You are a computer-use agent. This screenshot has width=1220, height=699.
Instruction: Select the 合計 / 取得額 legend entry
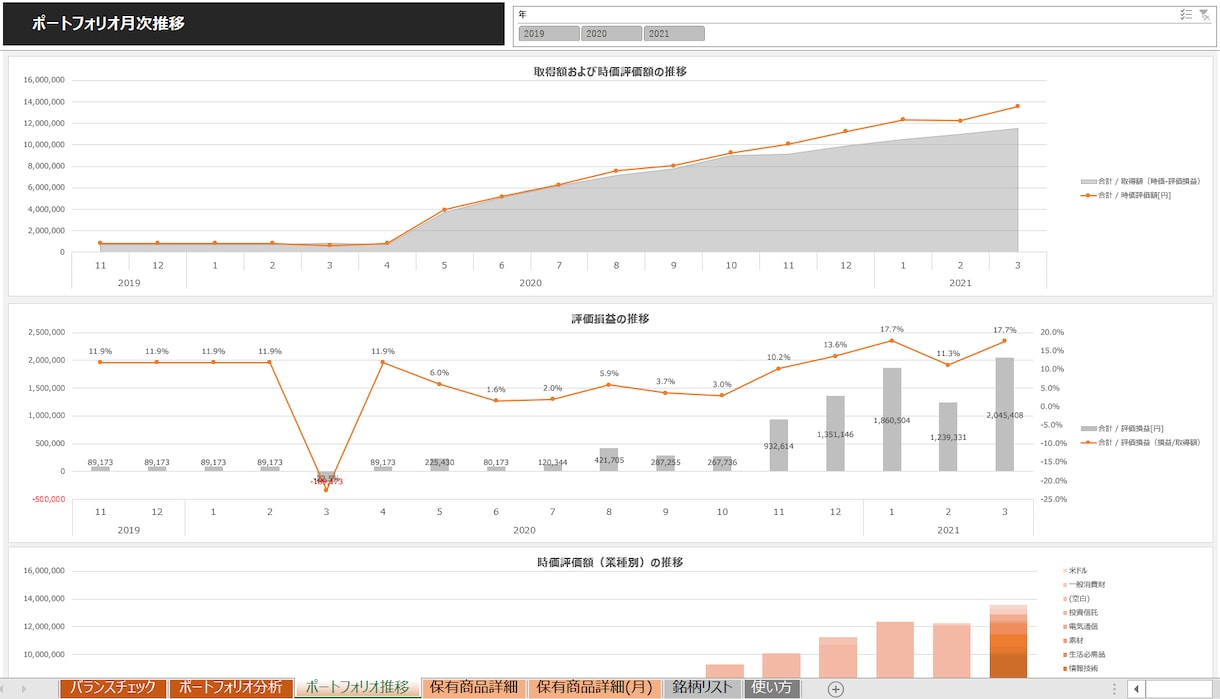[x=1140, y=181]
